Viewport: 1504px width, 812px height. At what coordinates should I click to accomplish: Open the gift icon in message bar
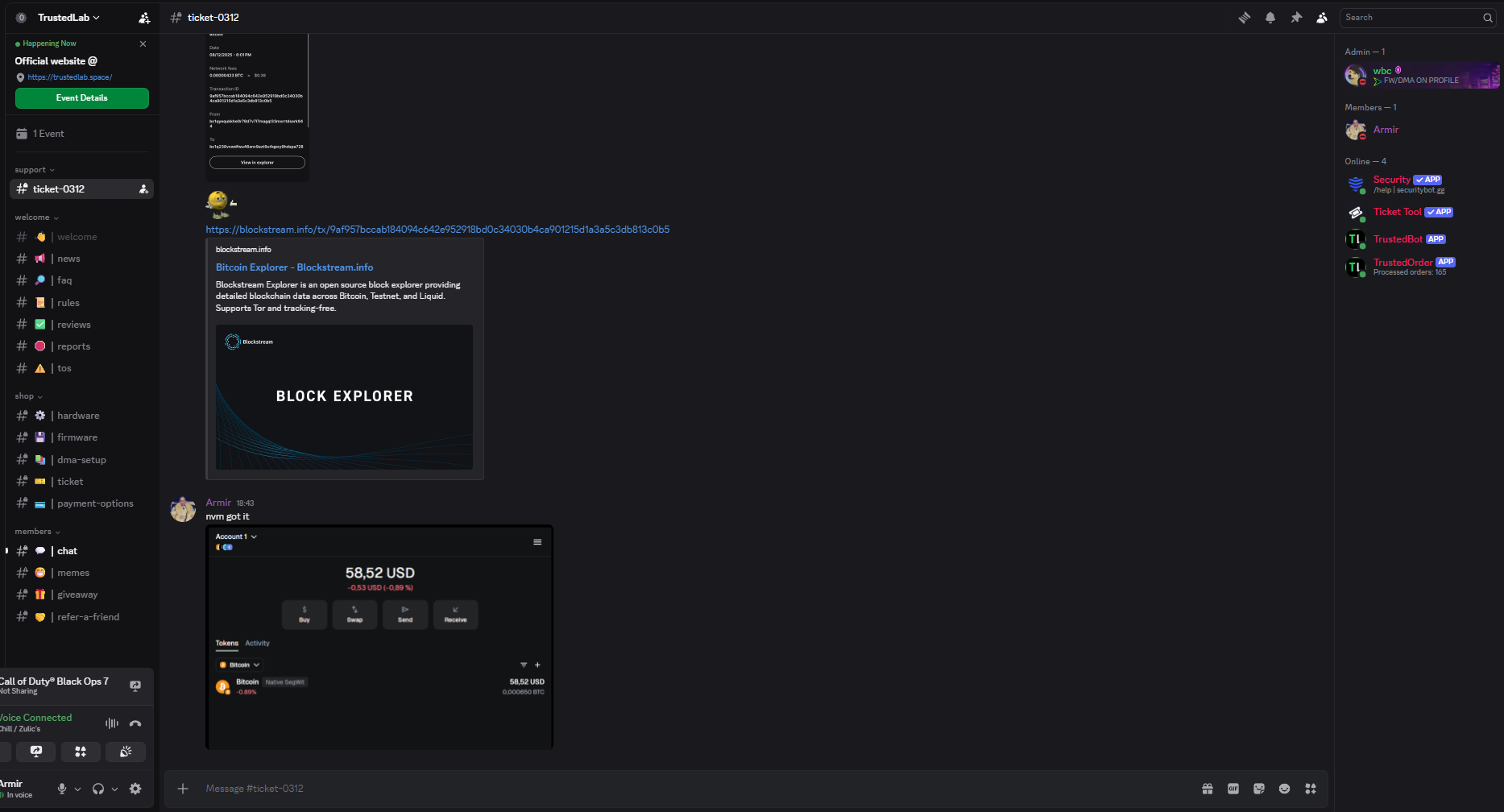(x=1208, y=789)
